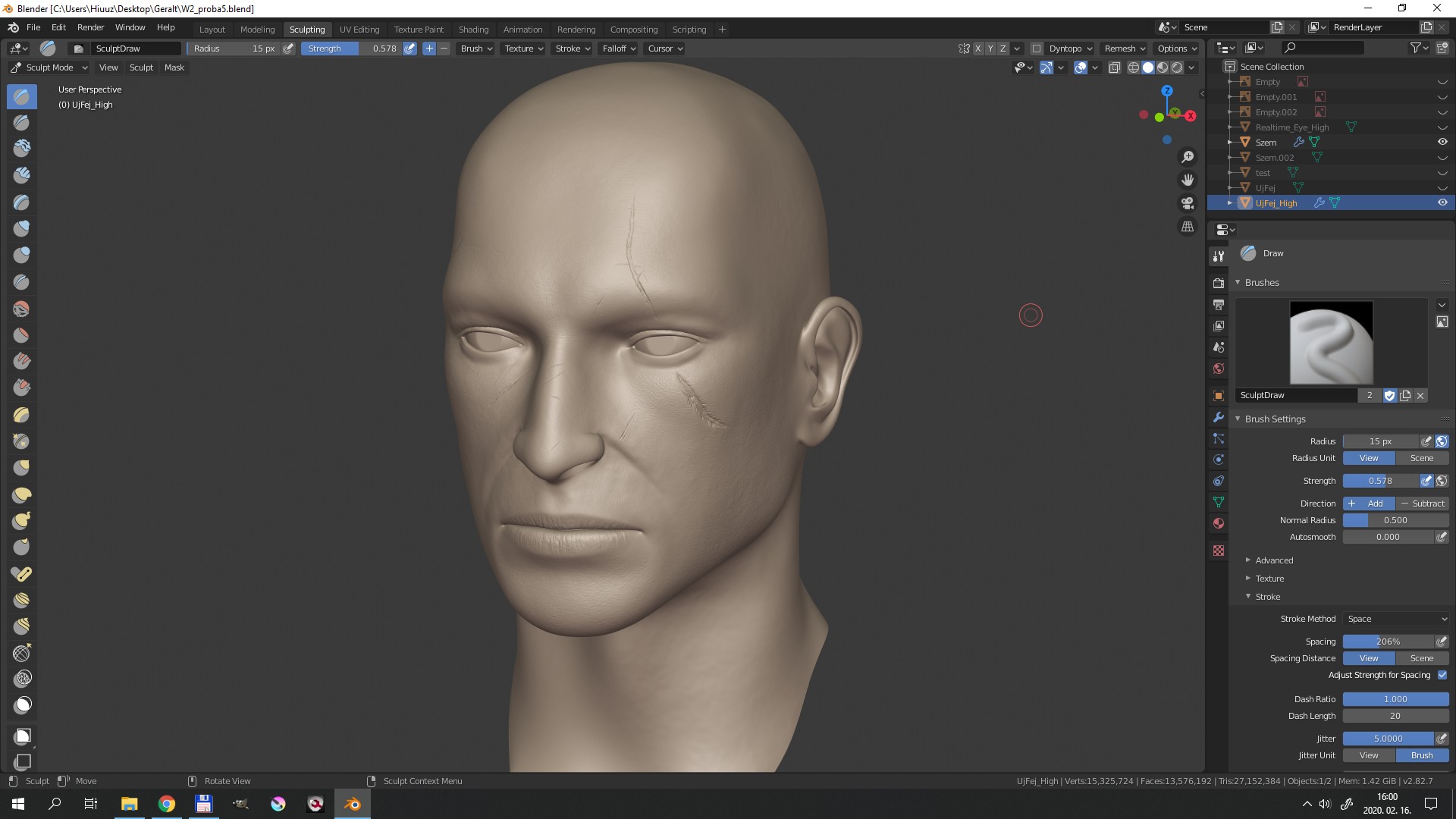
Task: Select the Blob brush tool
Action: 22,255
